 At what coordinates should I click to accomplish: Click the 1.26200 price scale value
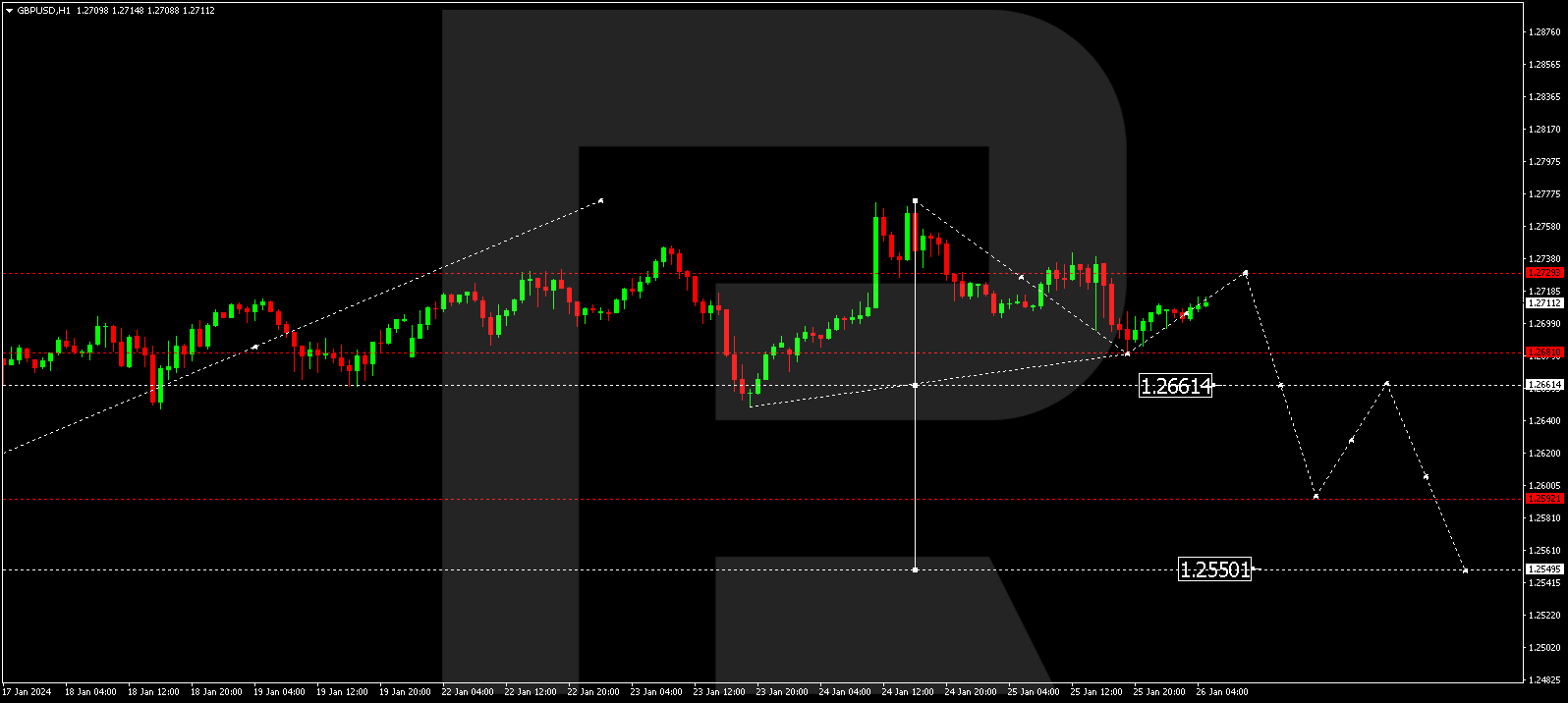(1544, 454)
